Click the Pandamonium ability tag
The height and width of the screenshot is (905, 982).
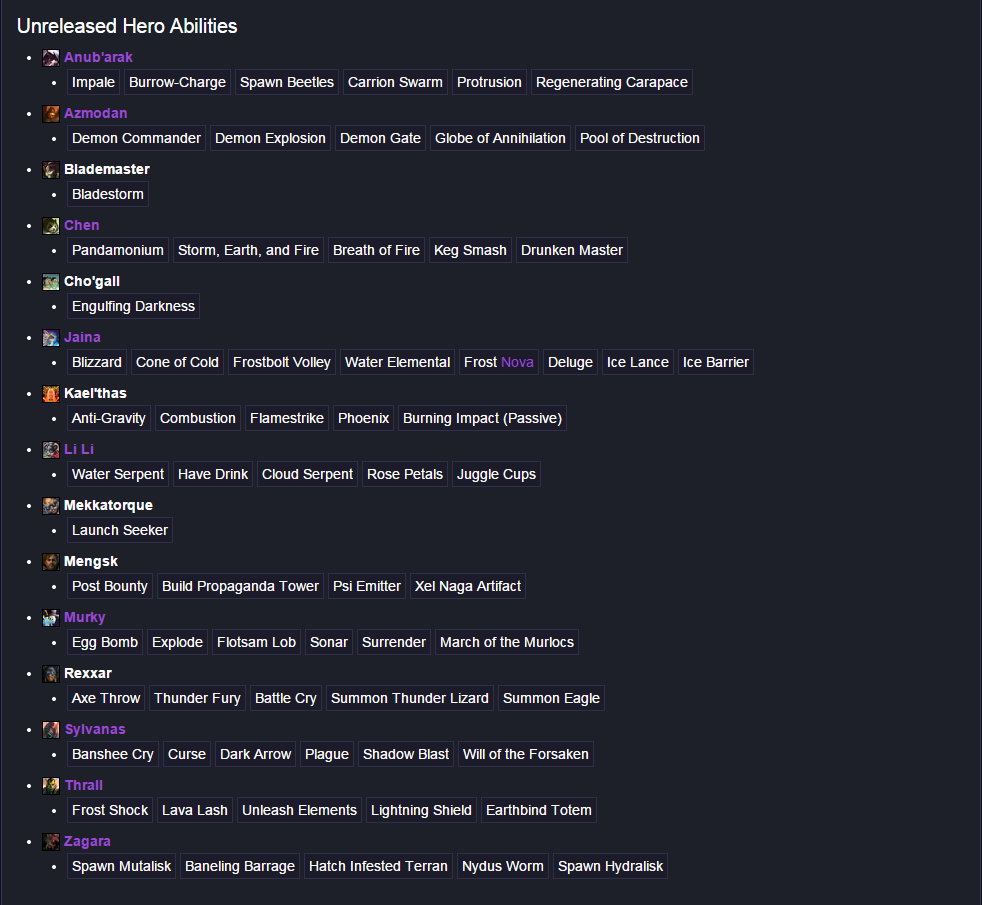[118, 250]
